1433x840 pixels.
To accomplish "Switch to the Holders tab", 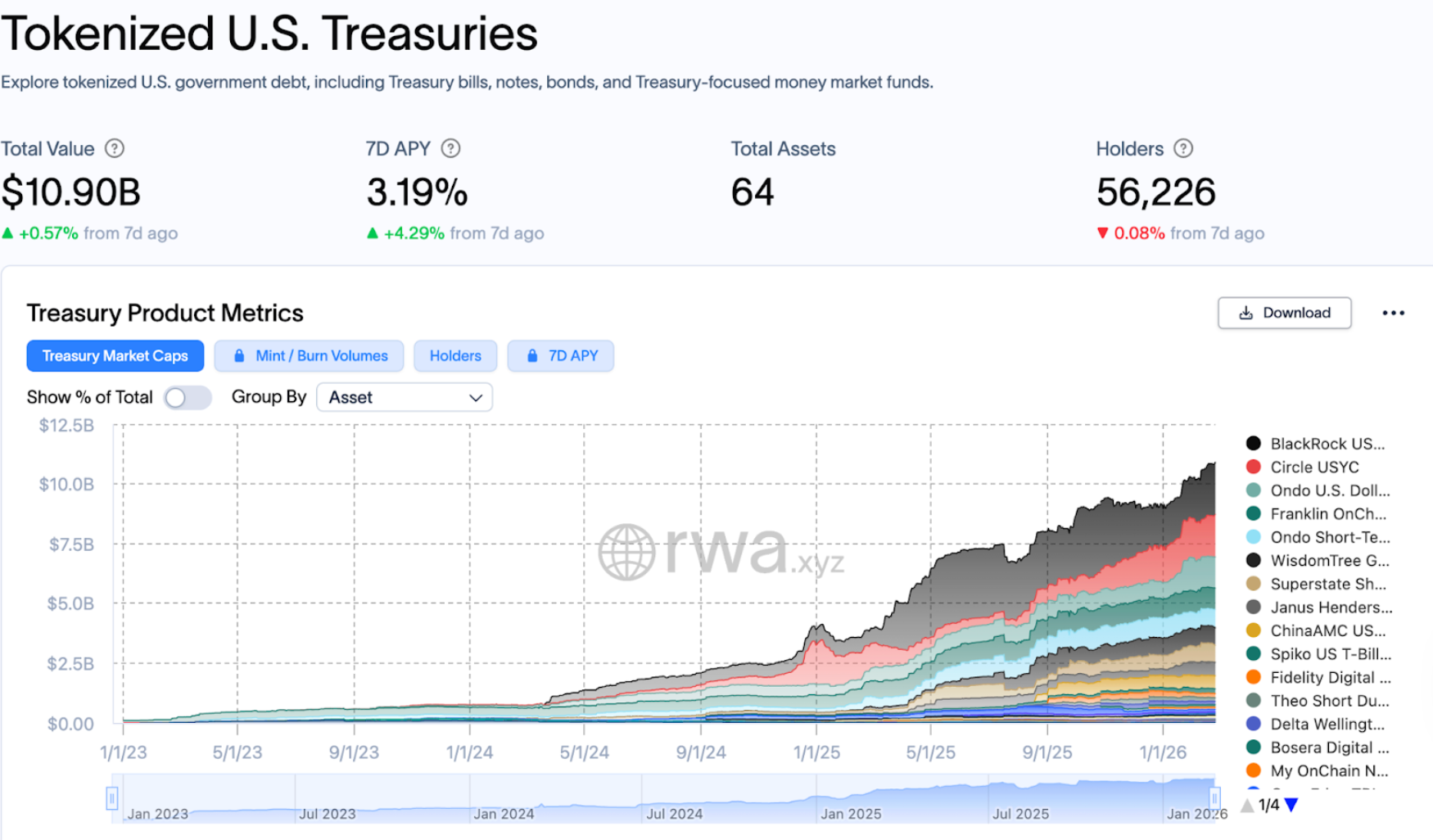I will (455, 355).
